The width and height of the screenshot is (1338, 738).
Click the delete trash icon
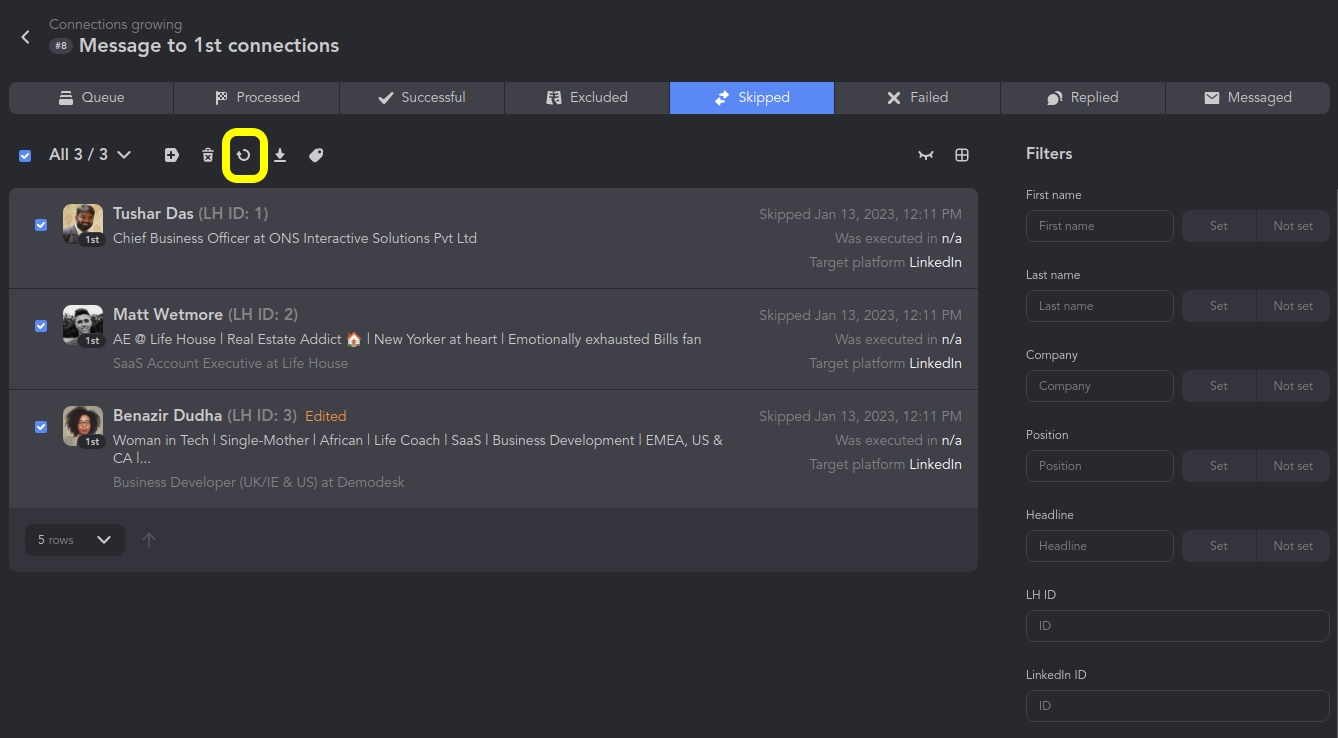click(x=208, y=155)
